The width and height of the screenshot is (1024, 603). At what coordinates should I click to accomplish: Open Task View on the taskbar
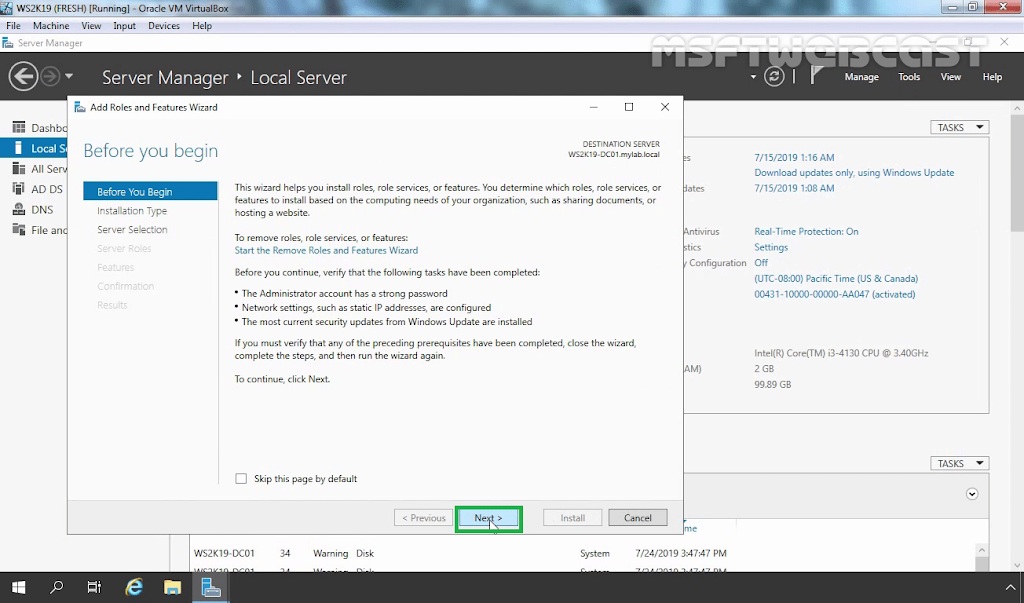click(95, 587)
